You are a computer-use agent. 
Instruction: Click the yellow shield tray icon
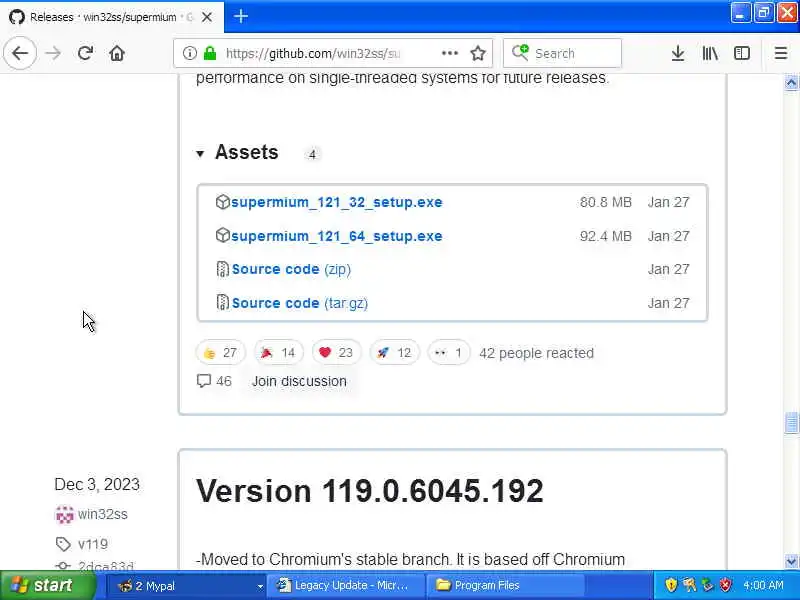coord(671,585)
